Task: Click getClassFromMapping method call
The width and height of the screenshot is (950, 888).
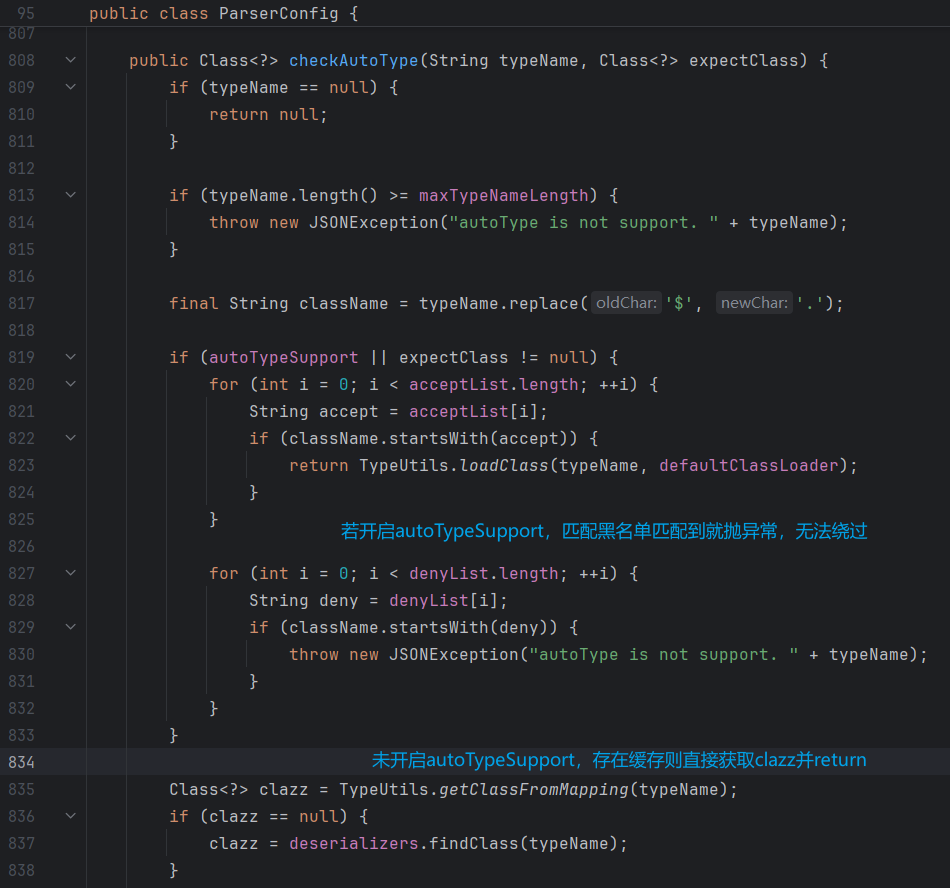Action: tap(534, 789)
